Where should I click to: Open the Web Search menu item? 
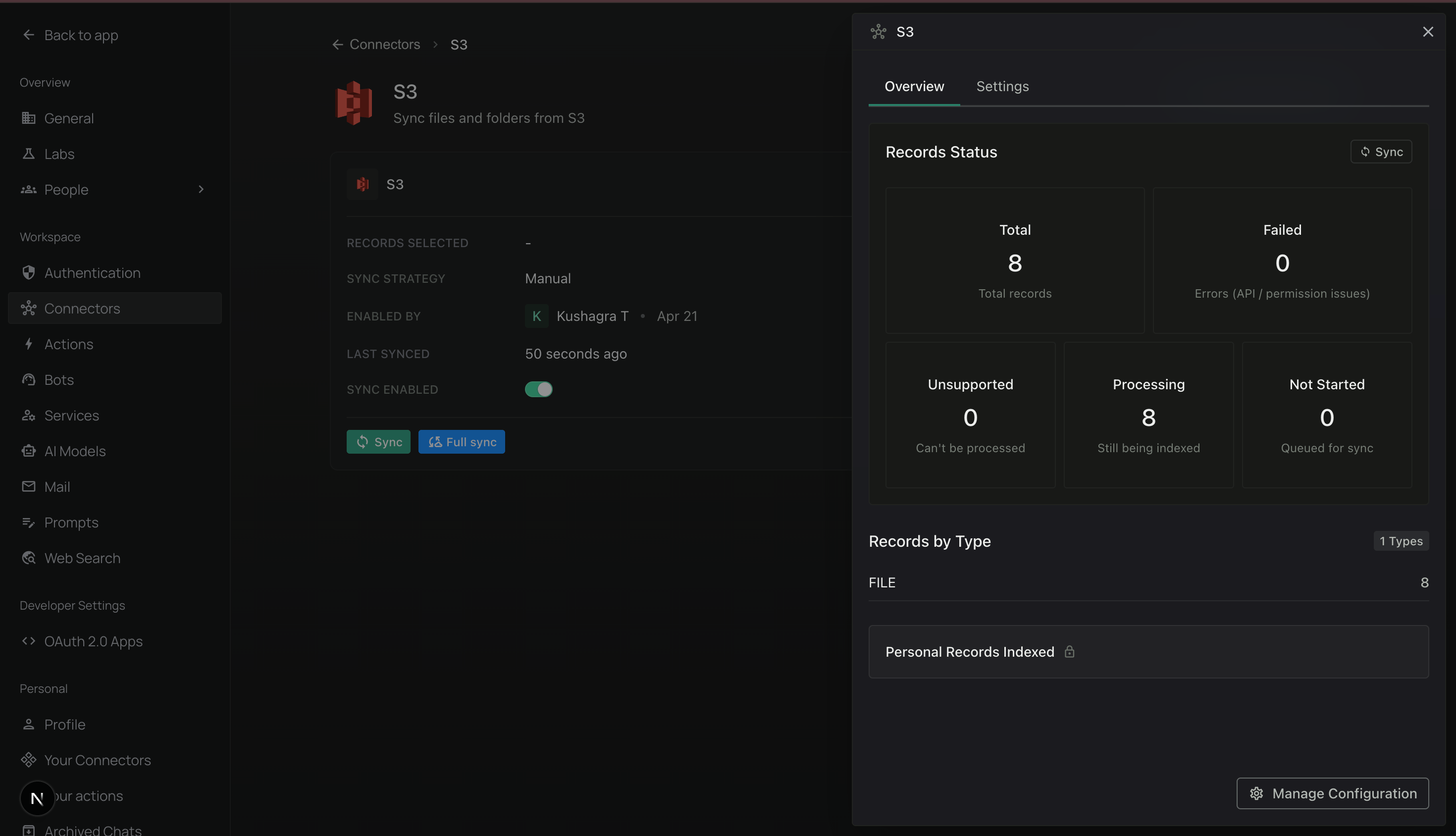tap(115, 558)
